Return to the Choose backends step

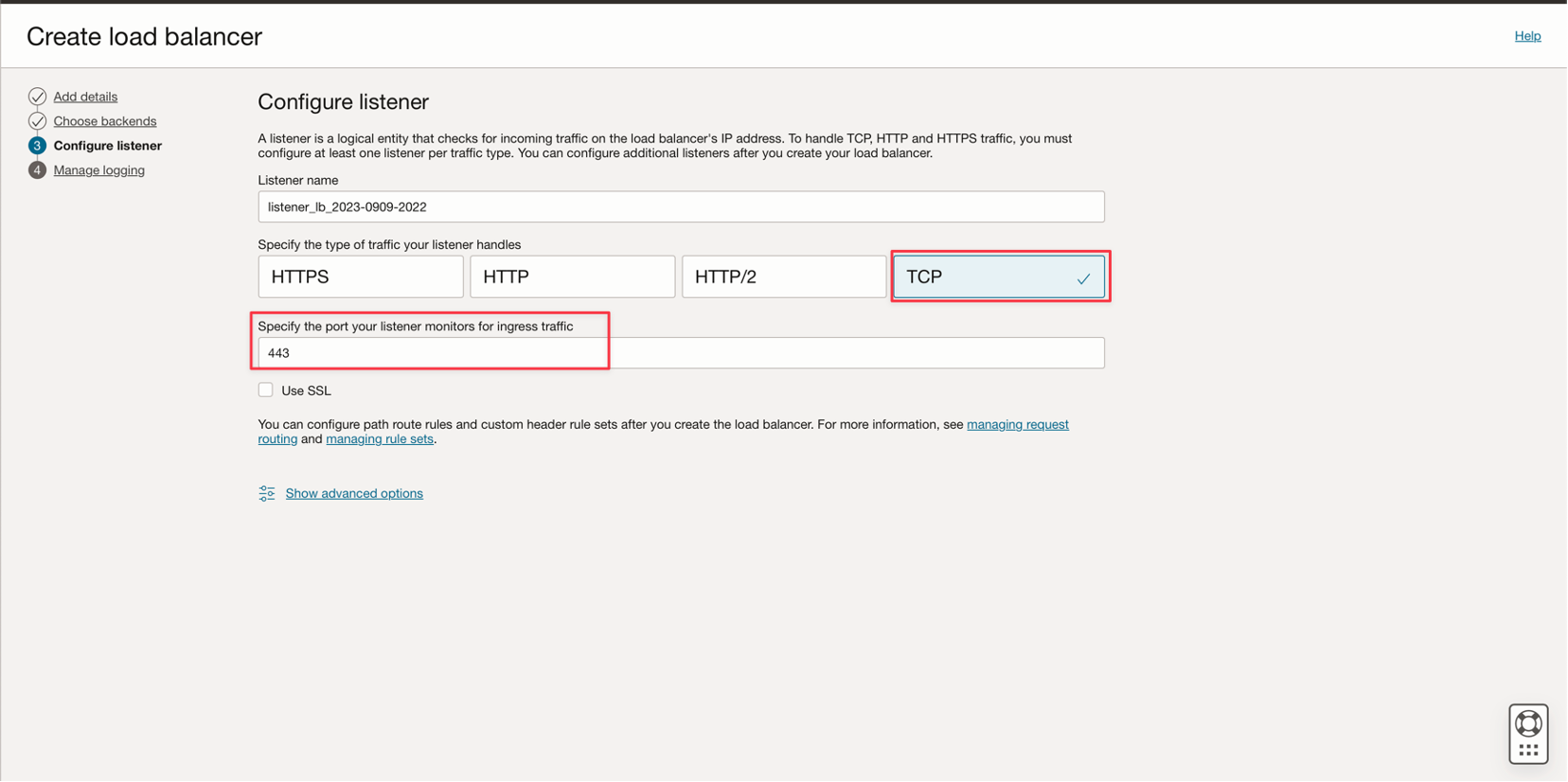click(x=105, y=121)
